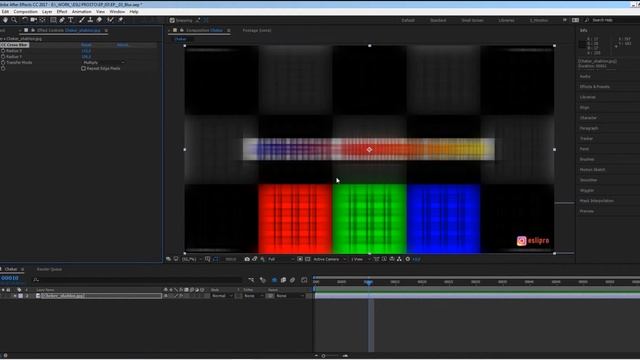Open the Composition menu
640x360 pixels.
(25, 11)
